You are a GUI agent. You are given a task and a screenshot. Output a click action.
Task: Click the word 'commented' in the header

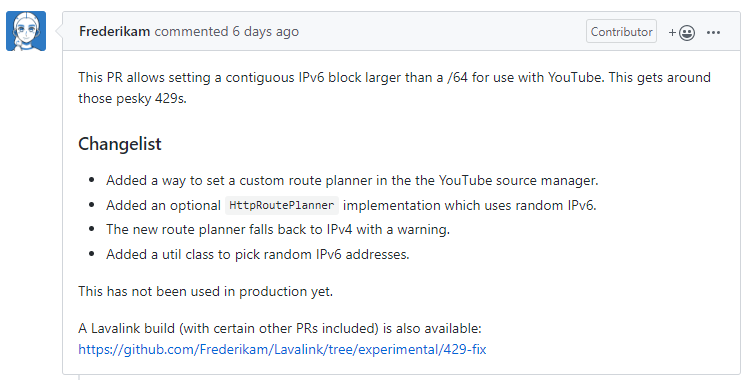tap(191, 31)
